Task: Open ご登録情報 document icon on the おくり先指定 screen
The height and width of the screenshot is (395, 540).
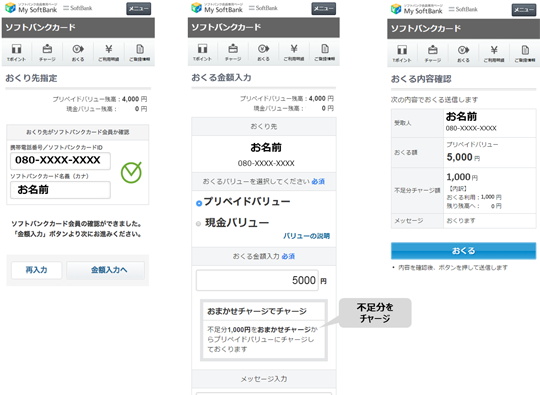Action: click(139, 52)
